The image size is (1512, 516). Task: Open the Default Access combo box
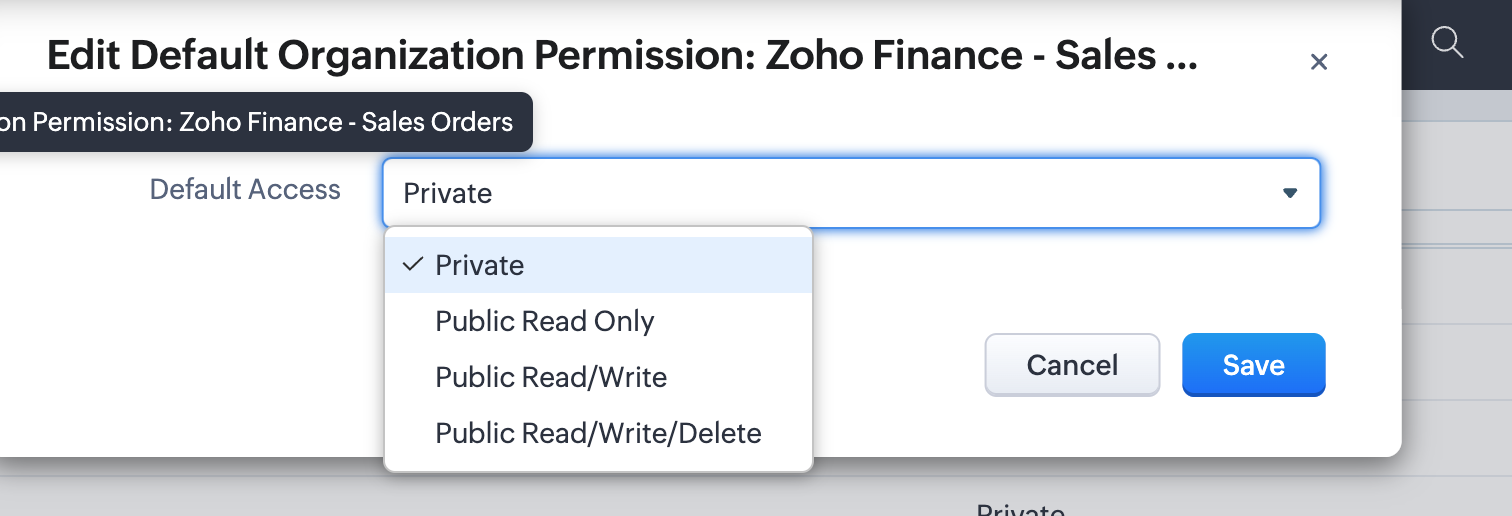850,193
